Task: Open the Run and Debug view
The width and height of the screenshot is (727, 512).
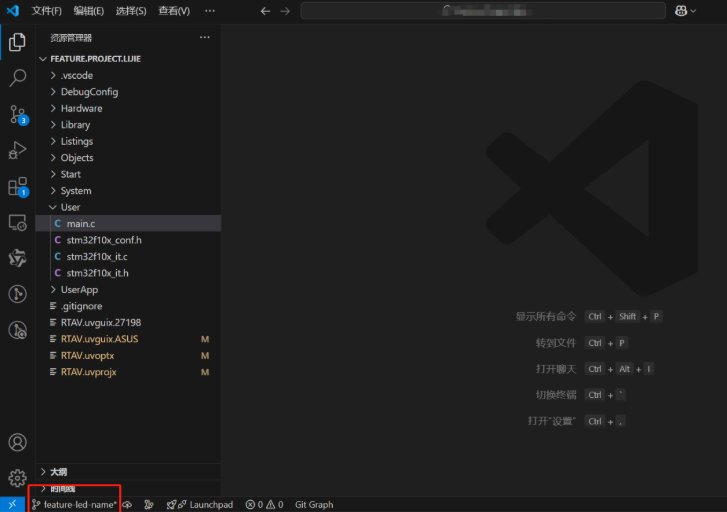Action: coord(17,150)
